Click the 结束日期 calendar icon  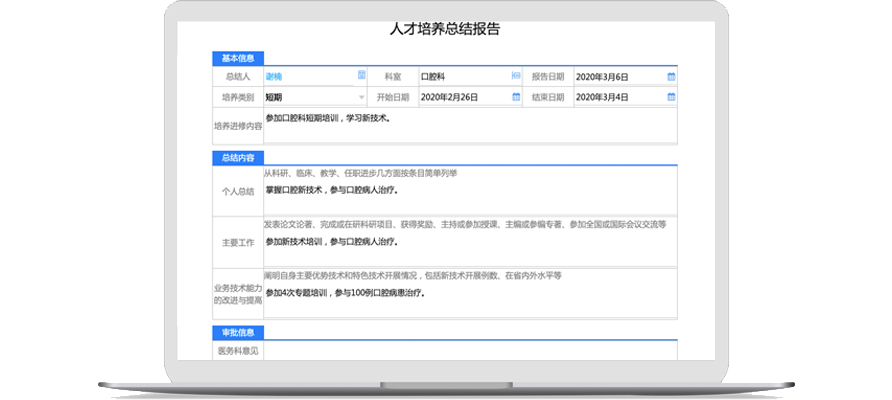[671, 97]
